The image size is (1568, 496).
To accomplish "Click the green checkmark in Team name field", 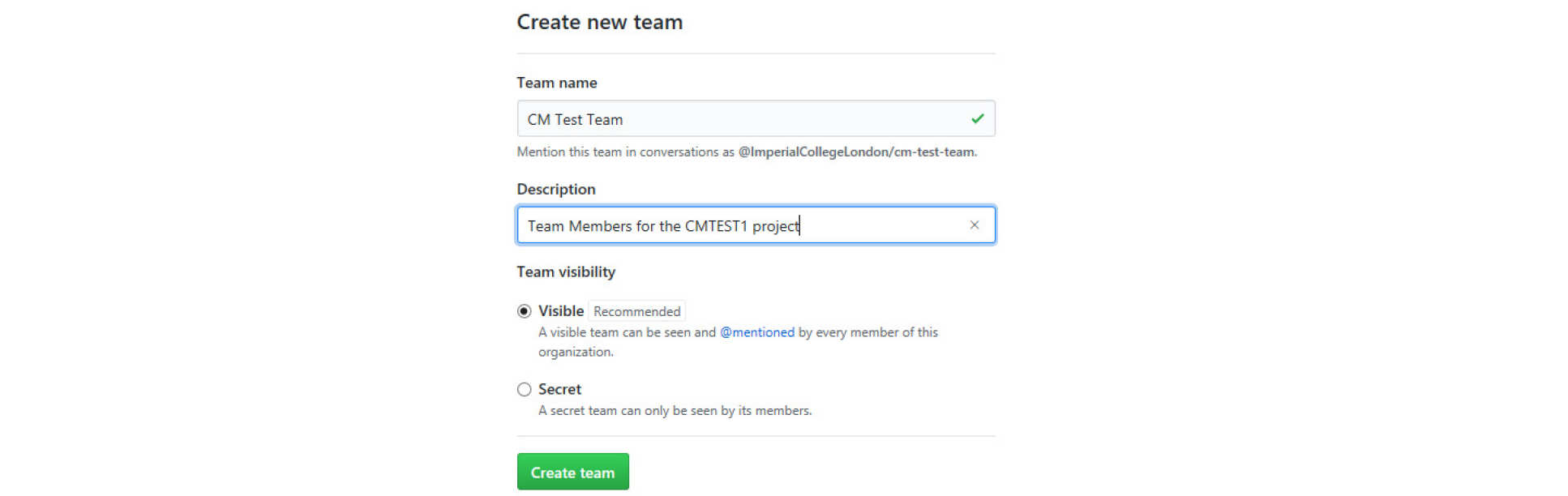I will [977, 119].
